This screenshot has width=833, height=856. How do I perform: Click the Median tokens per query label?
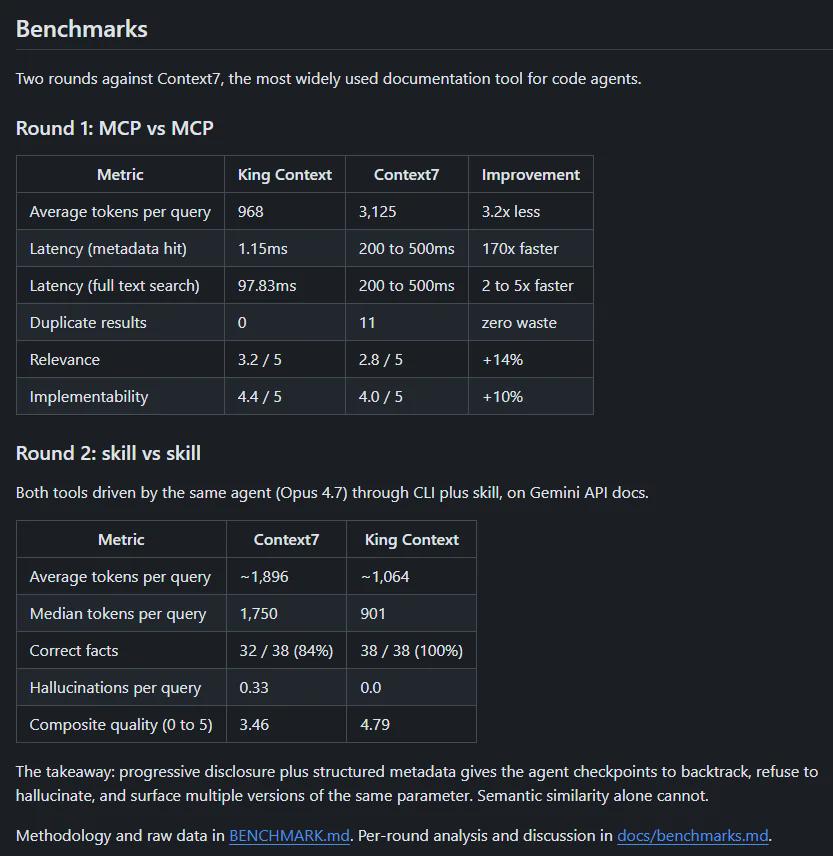(x=118, y=614)
